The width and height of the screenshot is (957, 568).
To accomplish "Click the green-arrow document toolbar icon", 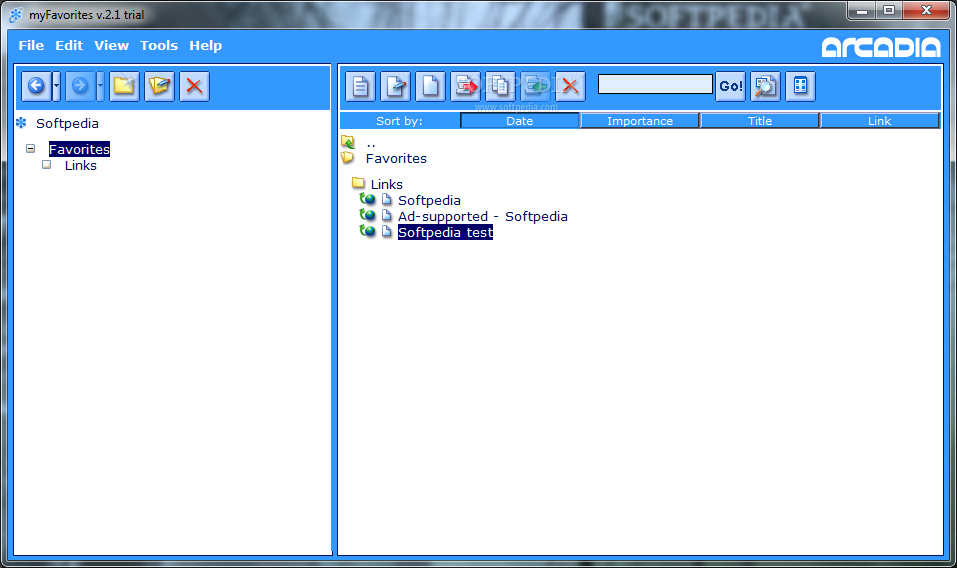I will point(535,86).
